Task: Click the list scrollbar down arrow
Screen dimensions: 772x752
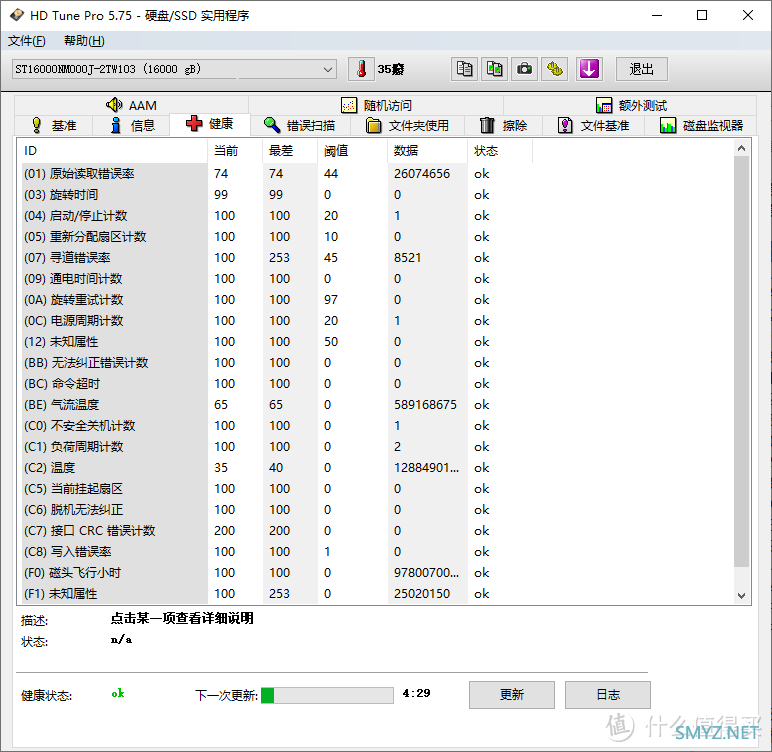Action: [x=741, y=595]
